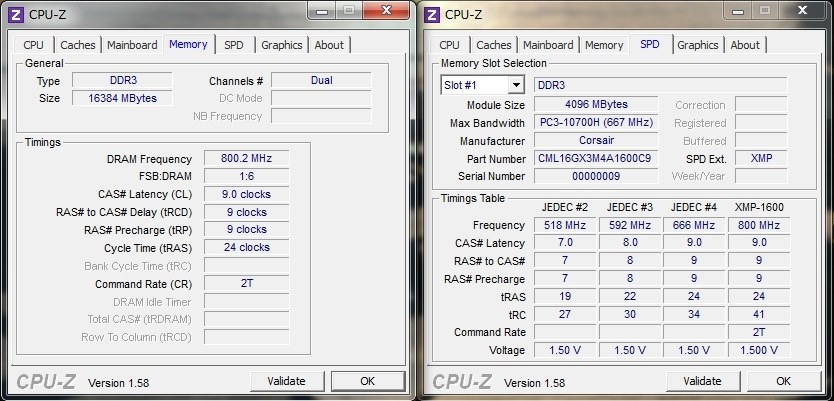Open Caches tab in right CPU-Z window
Viewport: 834px width, 401px height.
(494, 45)
